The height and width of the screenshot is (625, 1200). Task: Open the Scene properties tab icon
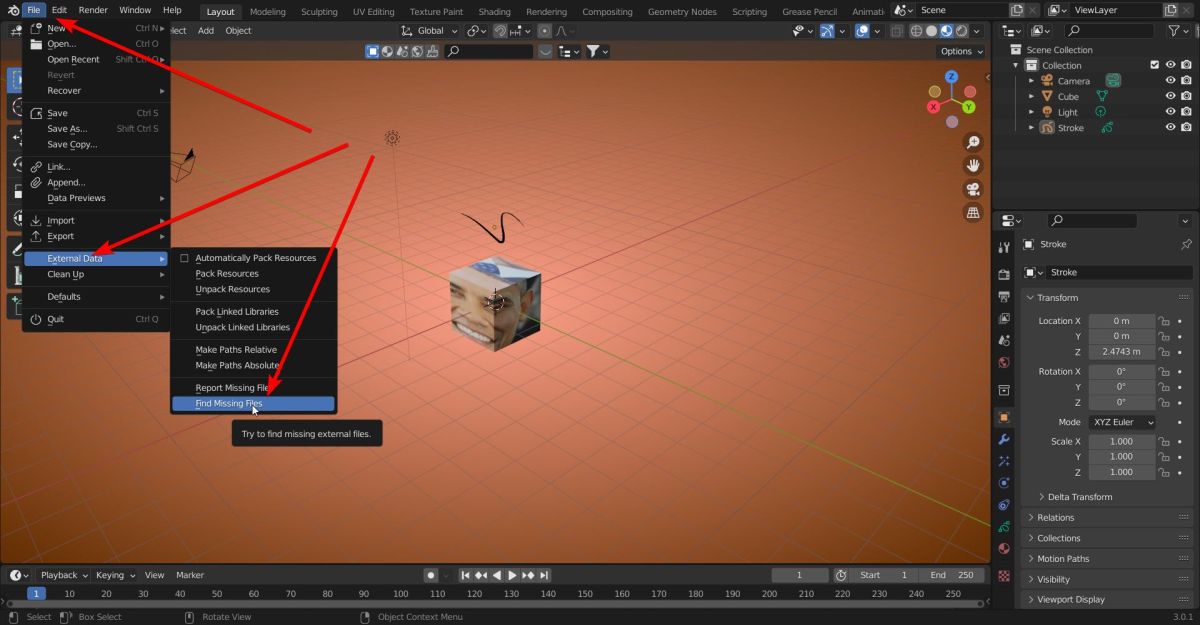tap(1004, 341)
